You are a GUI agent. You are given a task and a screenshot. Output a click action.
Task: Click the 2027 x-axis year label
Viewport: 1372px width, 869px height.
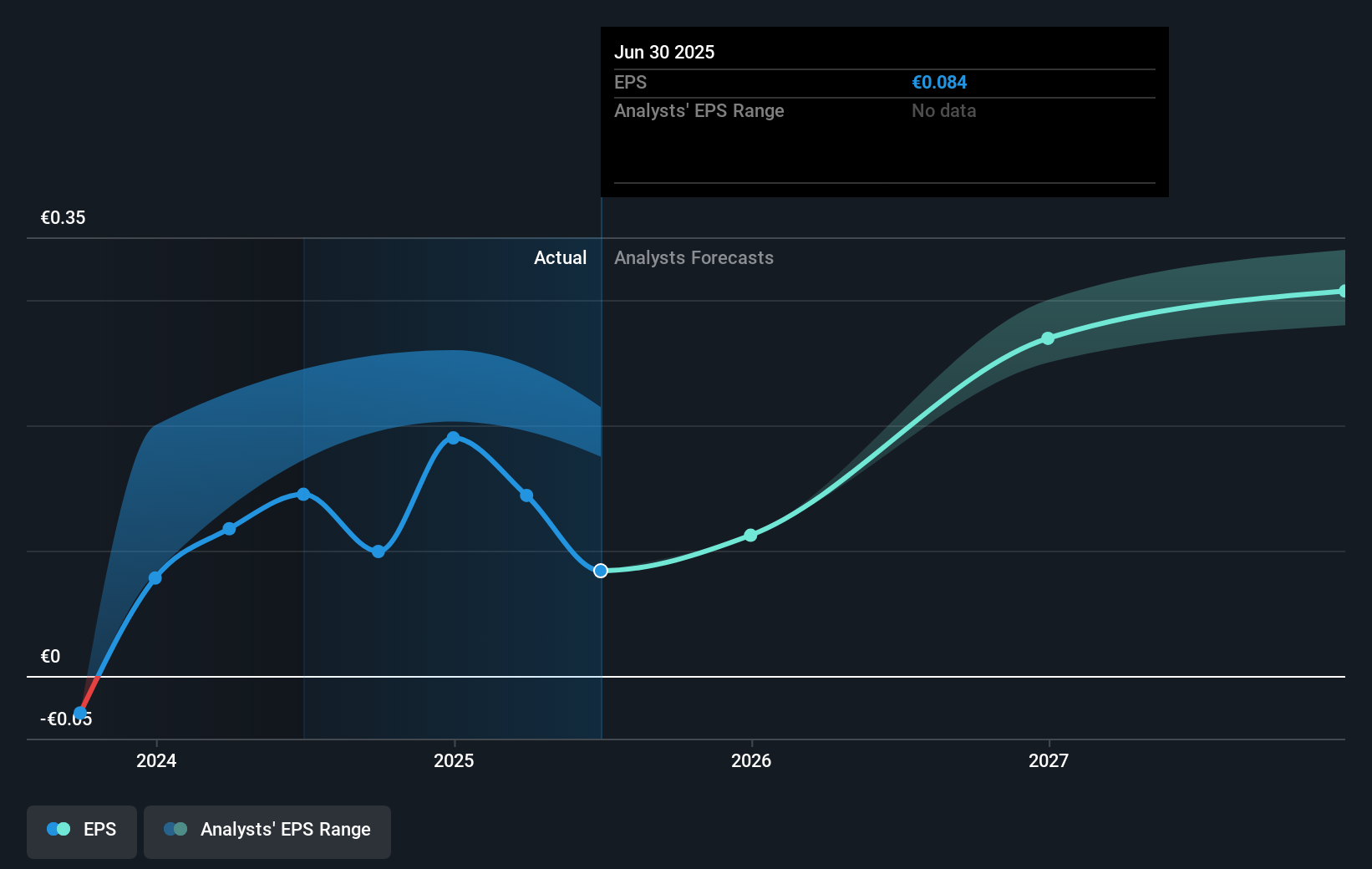[x=1049, y=760]
